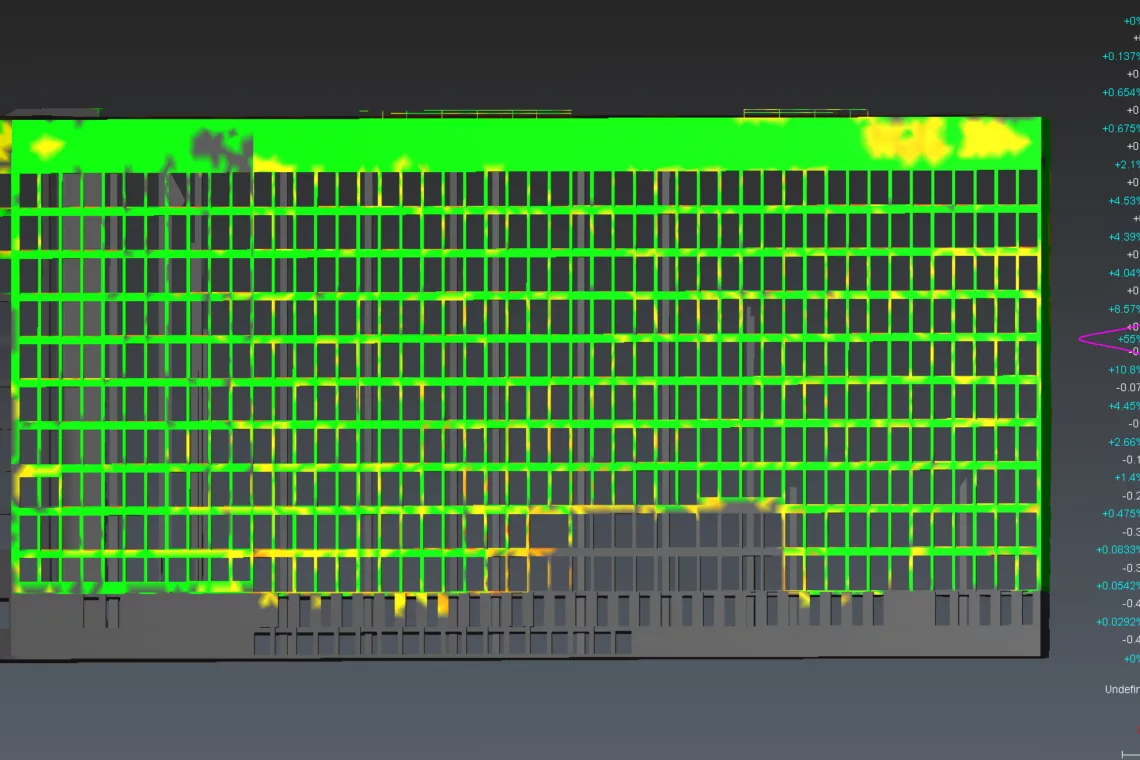Click the +0.475% legend value

pyautogui.click(x=1121, y=514)
